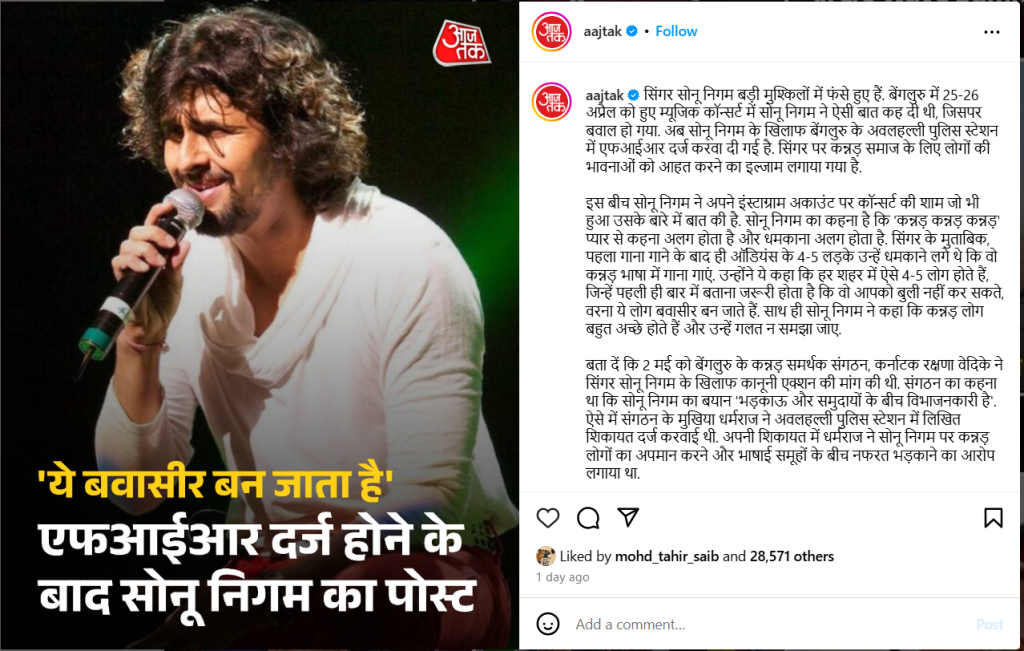Image resolution: width=1024 pixels, height=651 pixels.
Task: Open mohd_tahir_saib's profile from likes
Action: click(667, 556)
